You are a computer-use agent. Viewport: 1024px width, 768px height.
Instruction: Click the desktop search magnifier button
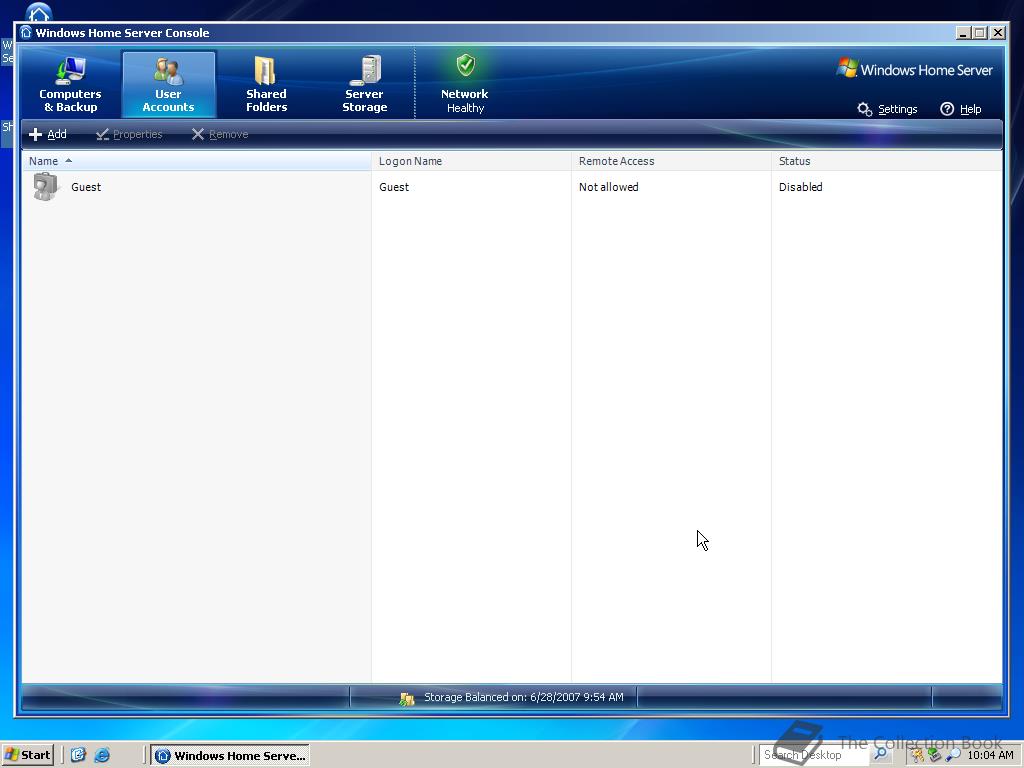pos(881,755)
